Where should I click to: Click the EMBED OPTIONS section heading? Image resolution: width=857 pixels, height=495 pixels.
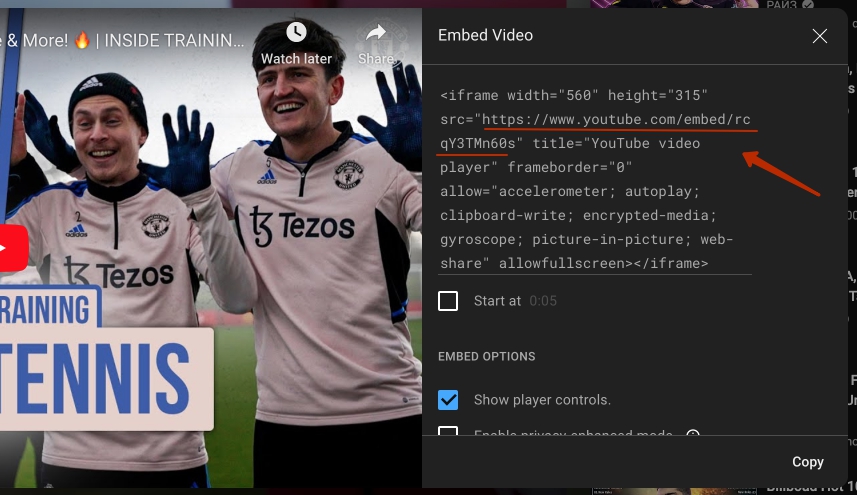click(x=486, y=357)
